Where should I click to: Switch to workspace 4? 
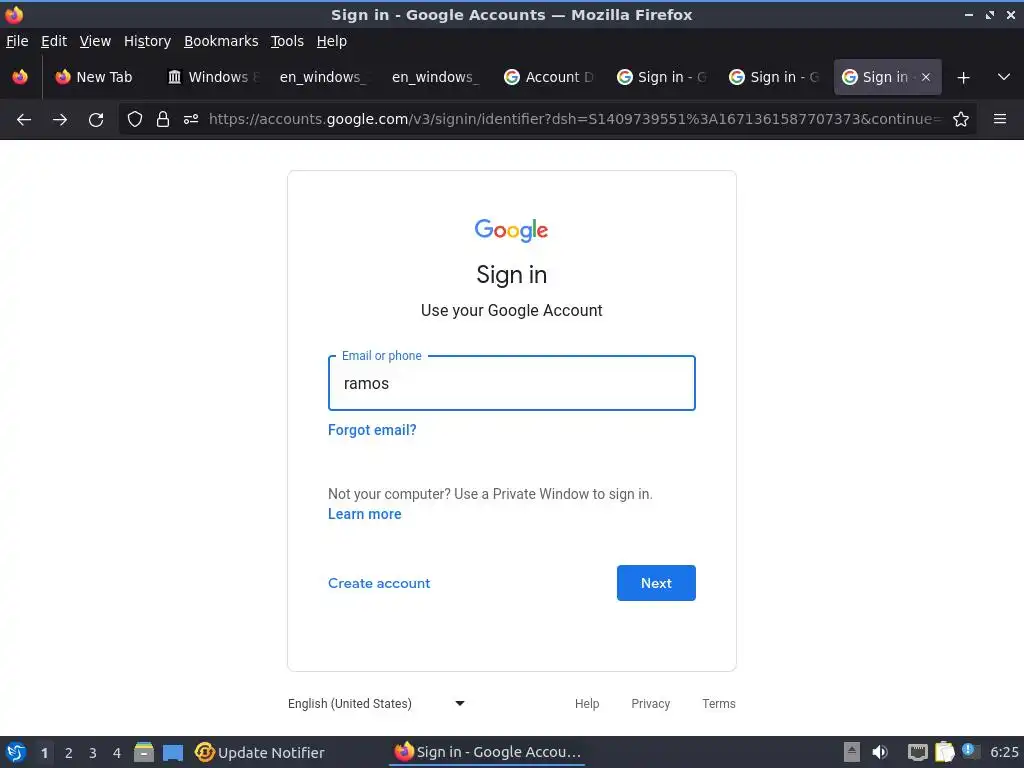click(x=117, y=753)
